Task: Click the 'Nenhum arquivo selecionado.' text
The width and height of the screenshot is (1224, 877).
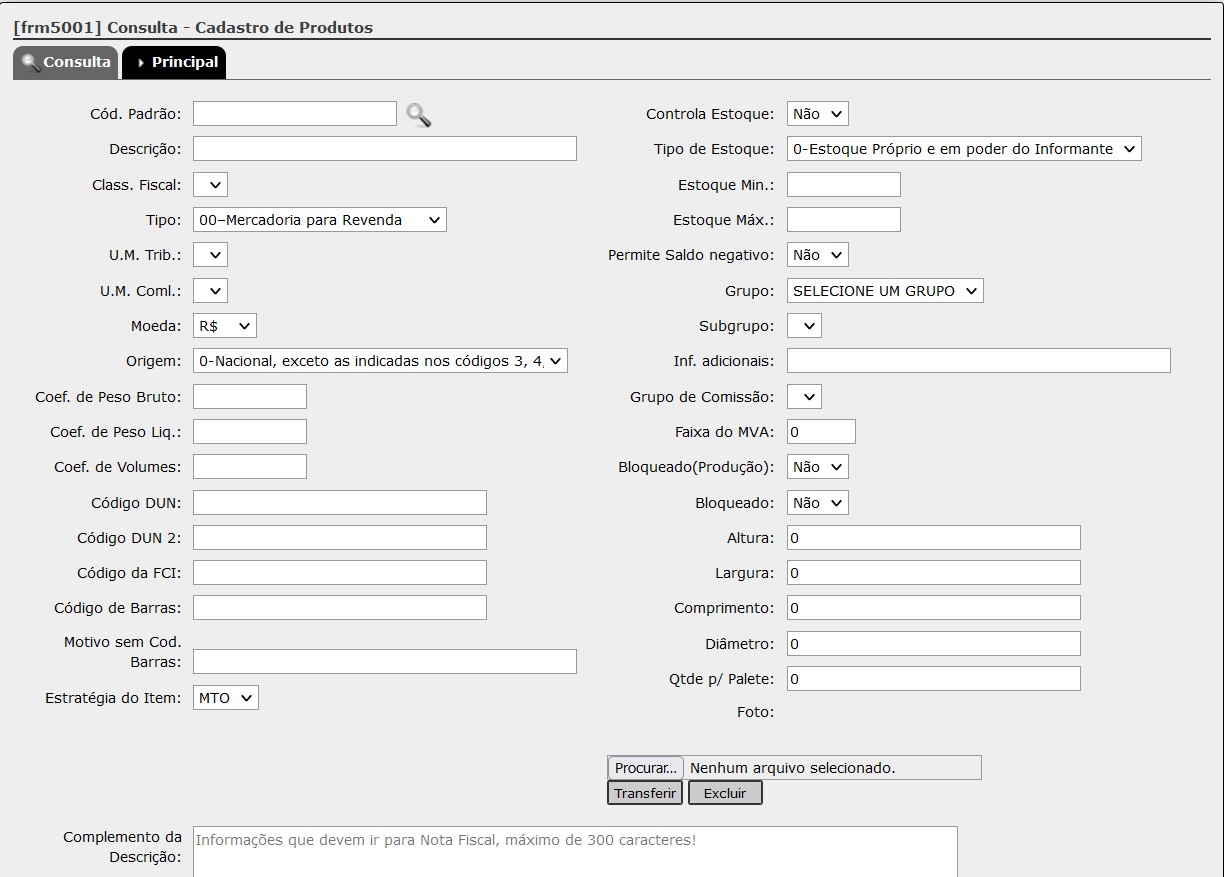Action: click(793, 768)
